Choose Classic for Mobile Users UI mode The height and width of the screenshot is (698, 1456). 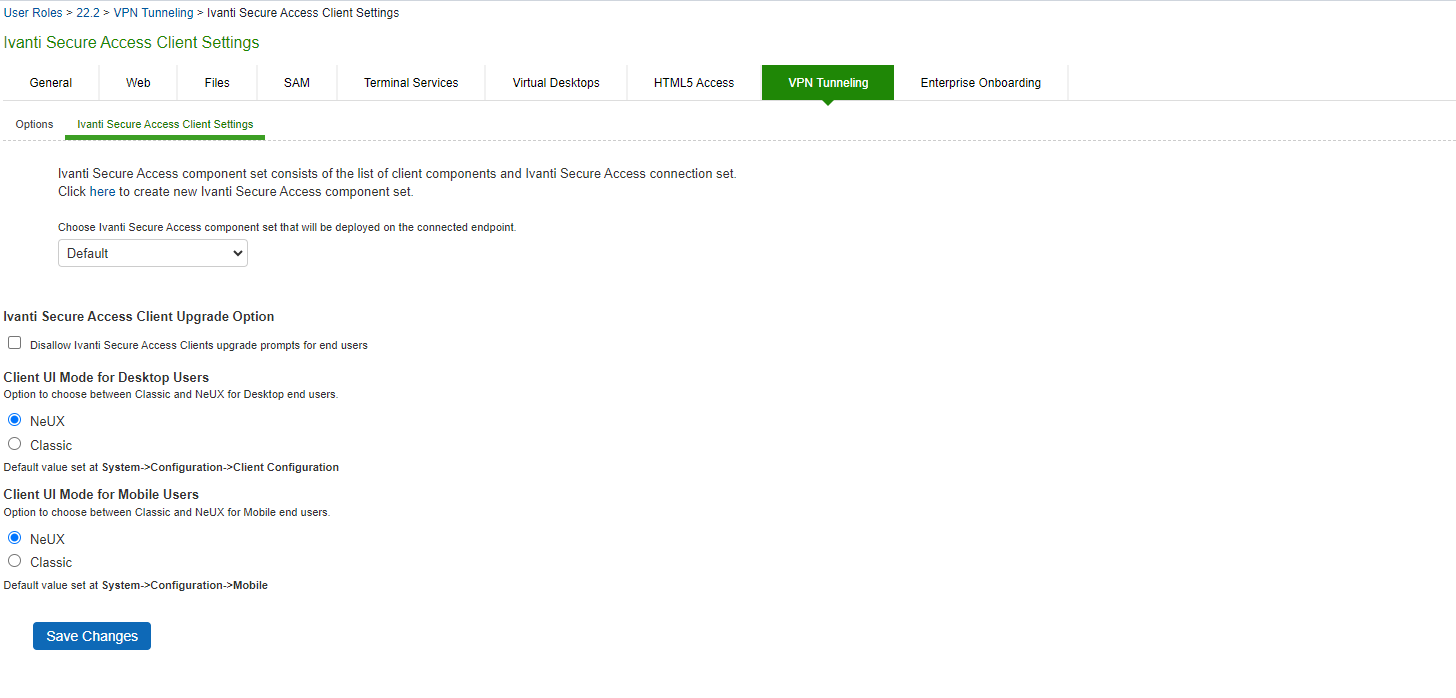click(x=15, y=561)
